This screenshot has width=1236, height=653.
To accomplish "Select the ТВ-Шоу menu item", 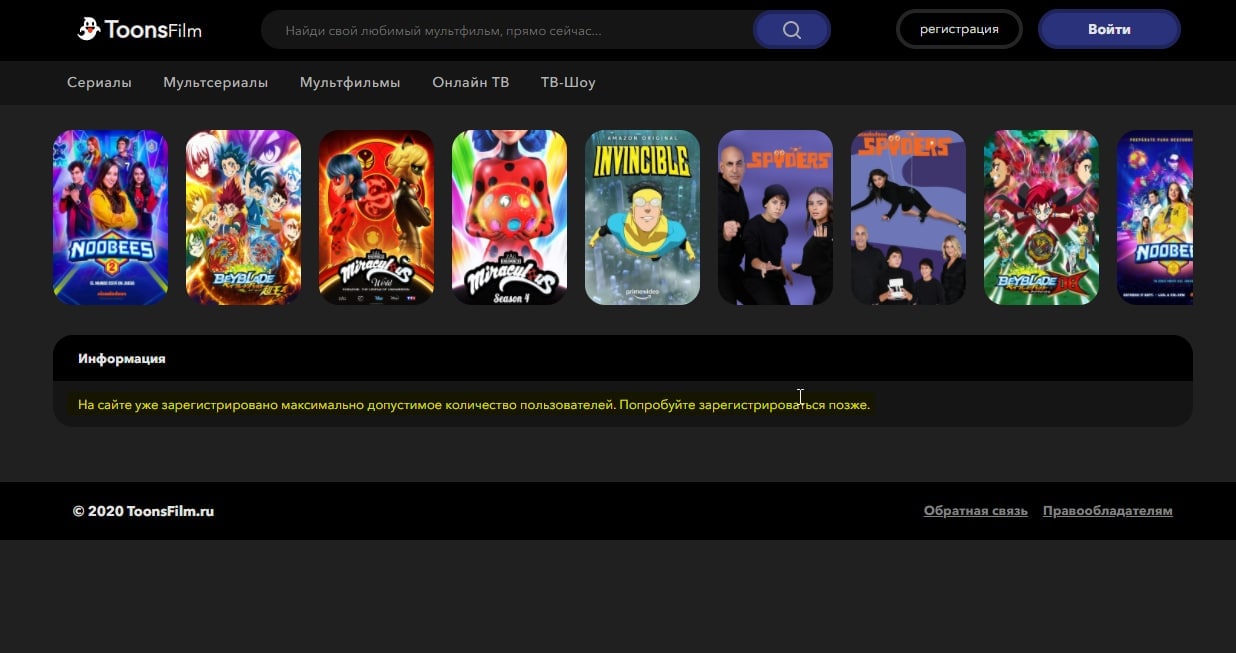I will [568, 82].
